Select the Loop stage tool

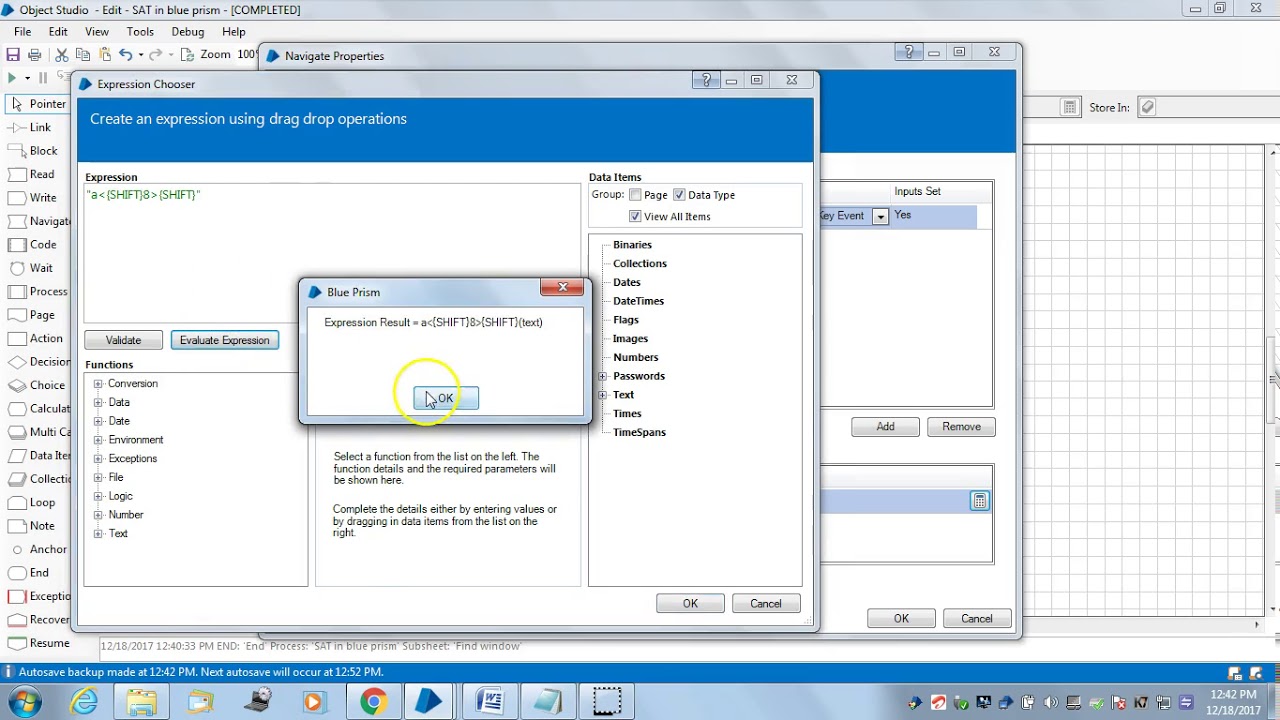pyautogui.click(x=32, y=502)
